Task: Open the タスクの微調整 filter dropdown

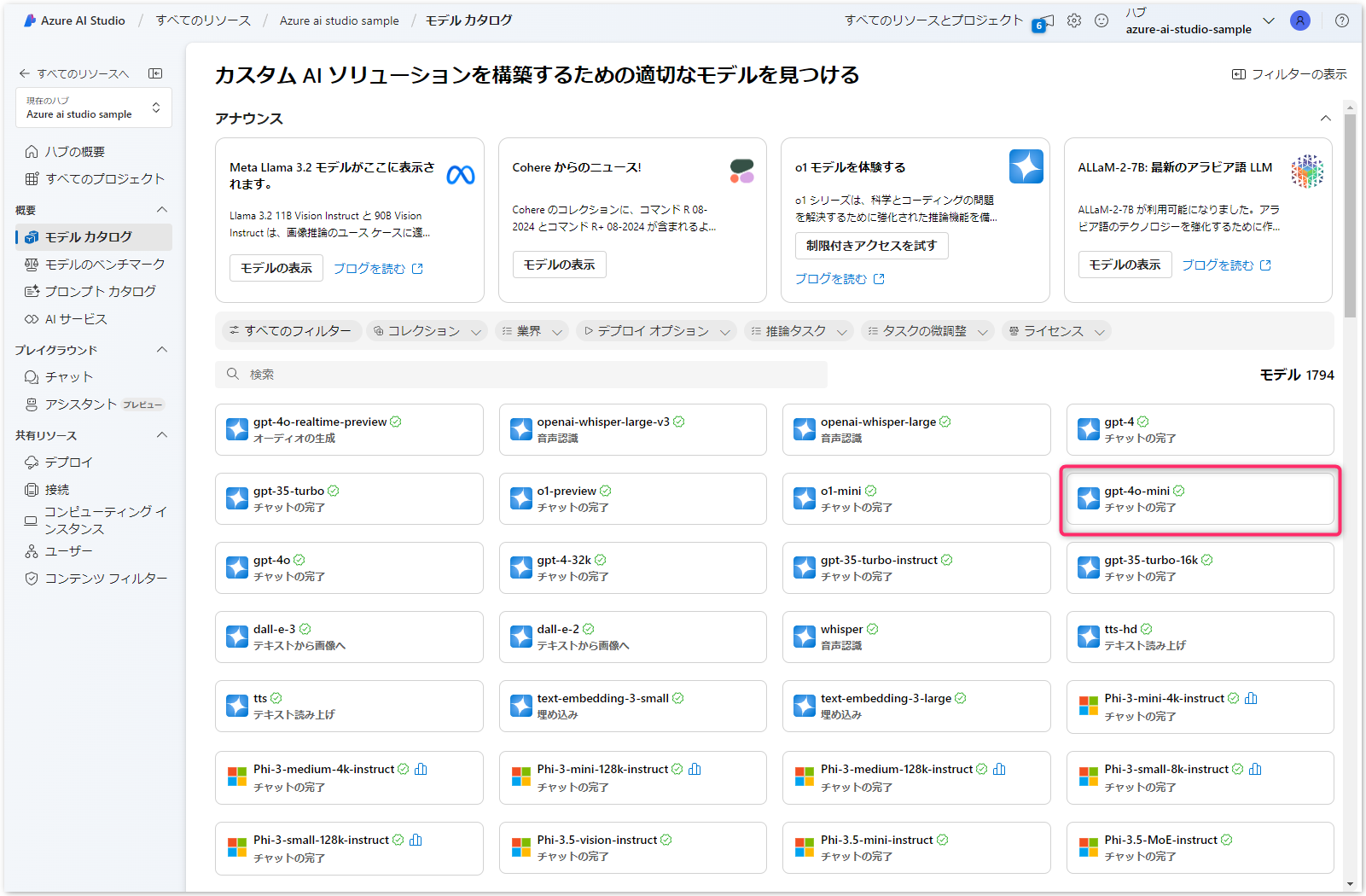Action: point(927,331)
